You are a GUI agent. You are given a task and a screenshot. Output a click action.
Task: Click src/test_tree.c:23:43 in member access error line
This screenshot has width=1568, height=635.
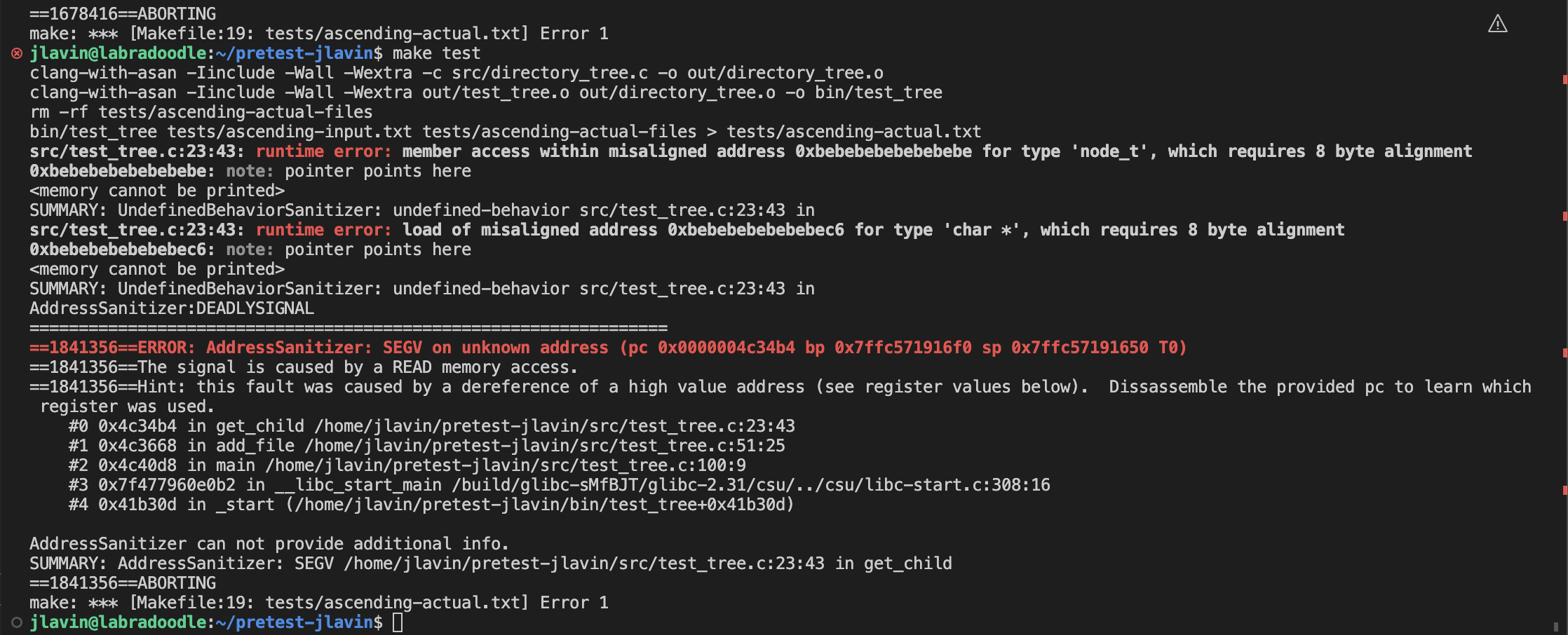point(137,151)
